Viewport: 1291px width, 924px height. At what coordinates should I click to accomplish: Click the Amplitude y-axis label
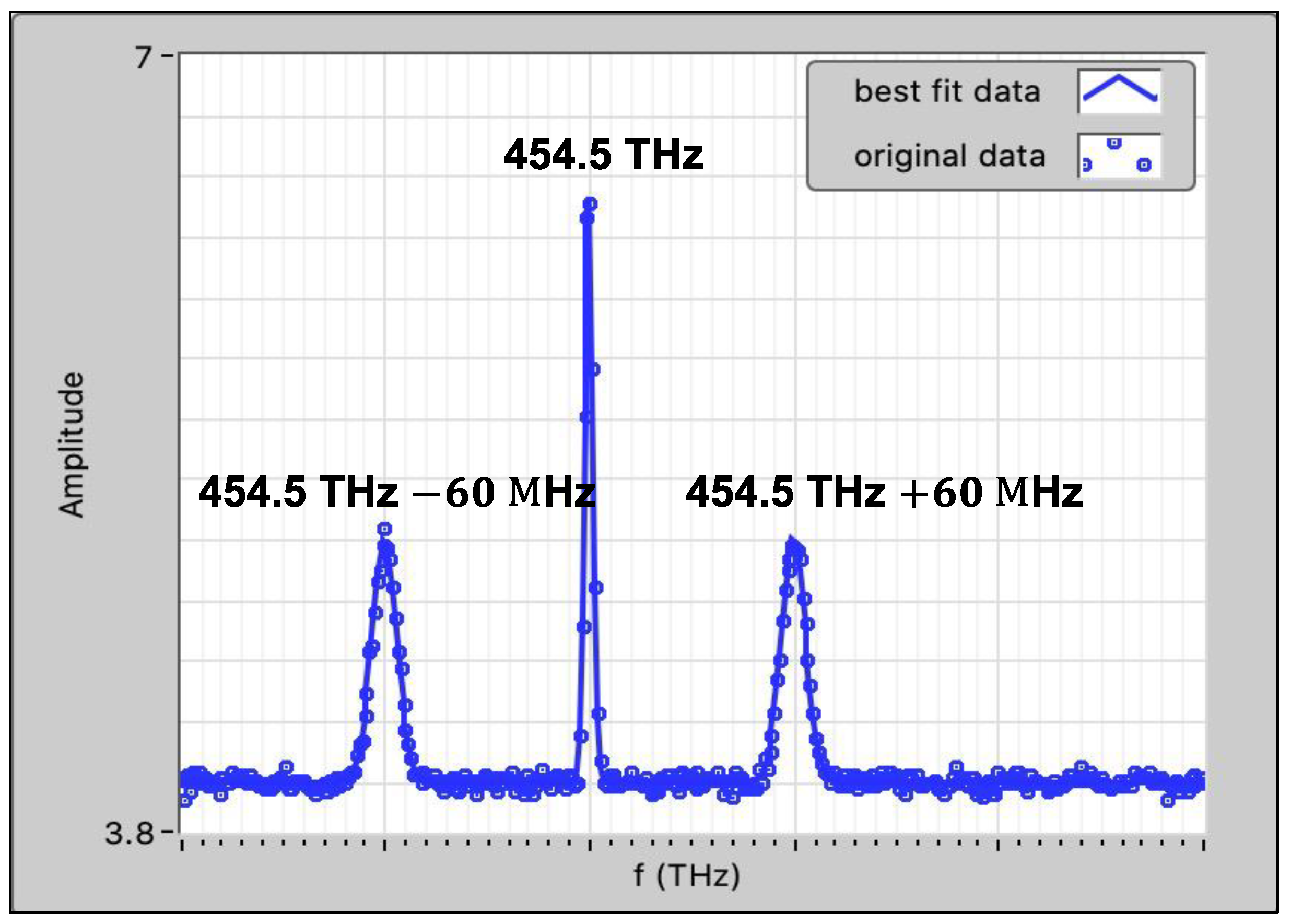[x=72, y=445]
